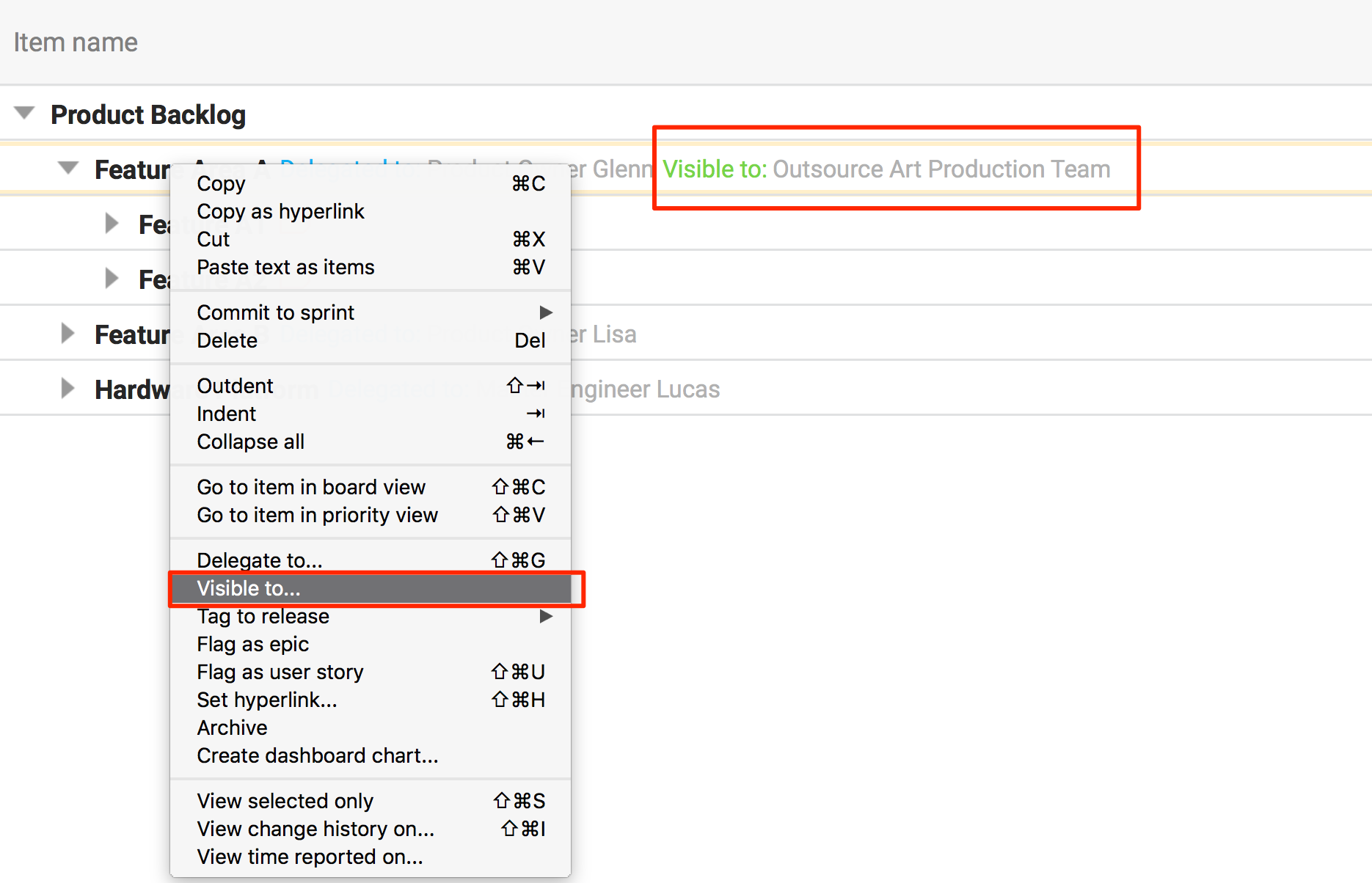Click the Item name column header

(x=76, y=42)
